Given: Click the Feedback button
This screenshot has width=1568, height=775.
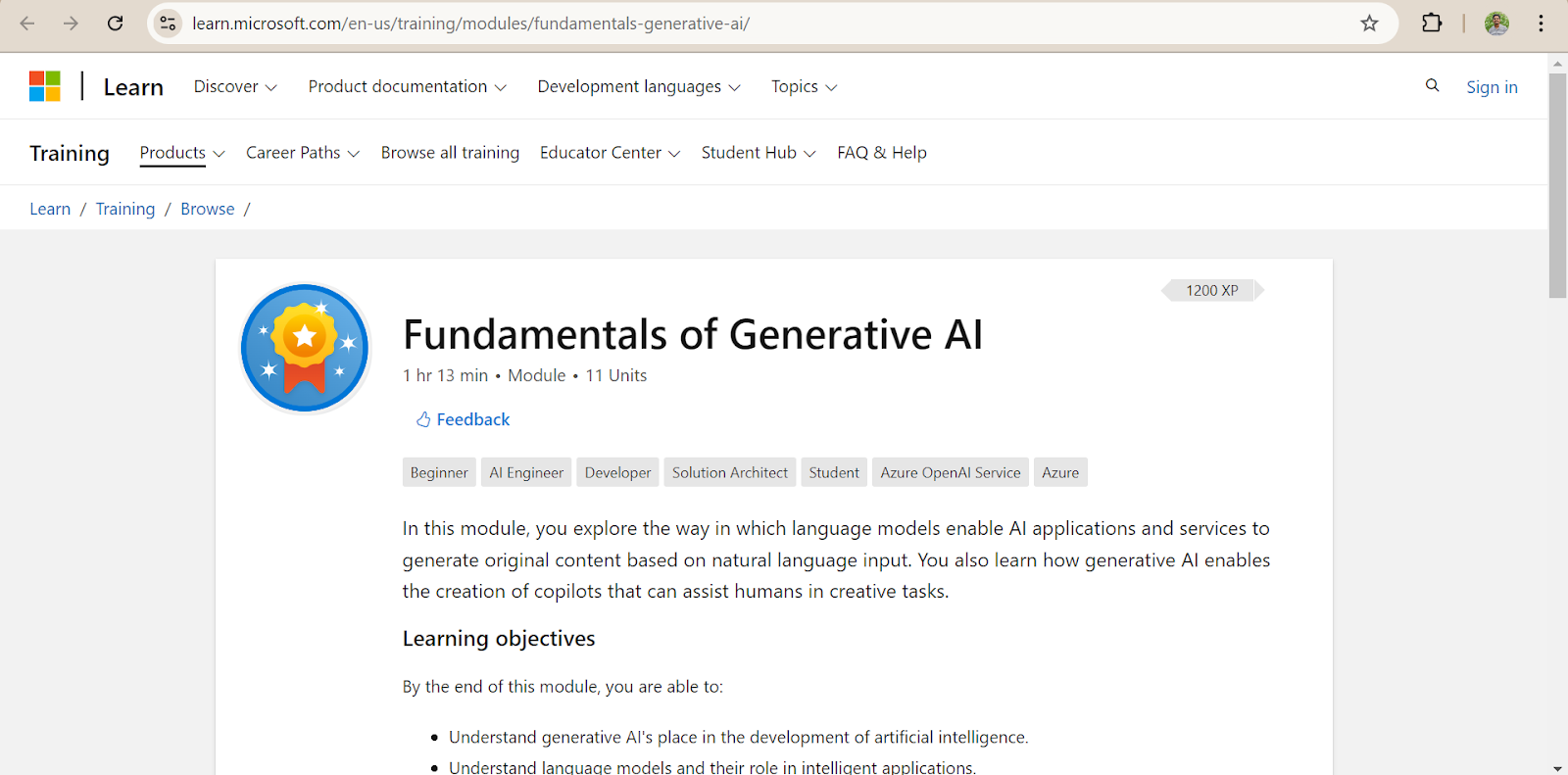Looking at the screenshot, I should pyautogui.click(x=463, y=419).
